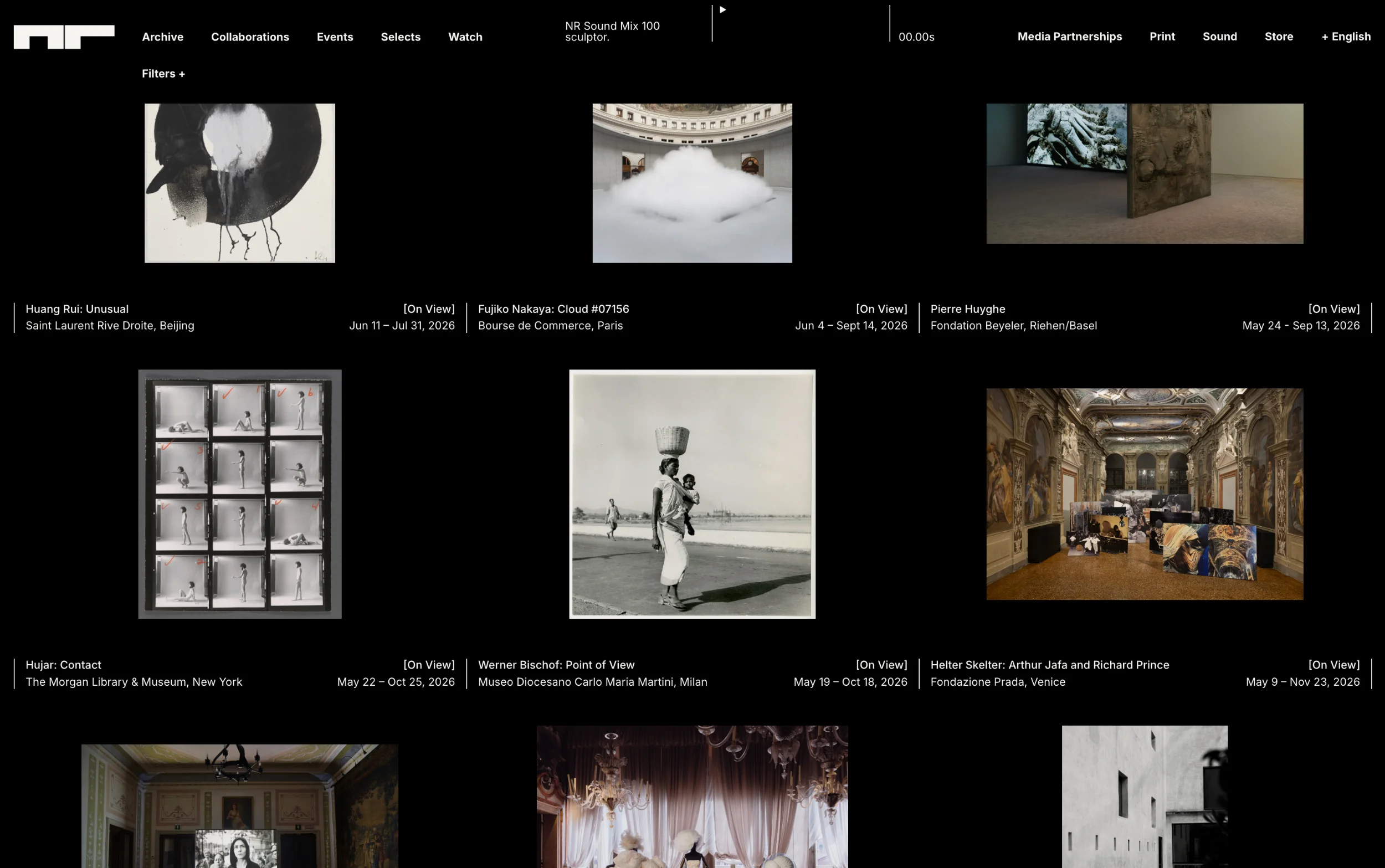1385x868 pixels.
Task: Click Fujiko Nakaya: Cloud #07156 title
Action: tap(553, 309)
